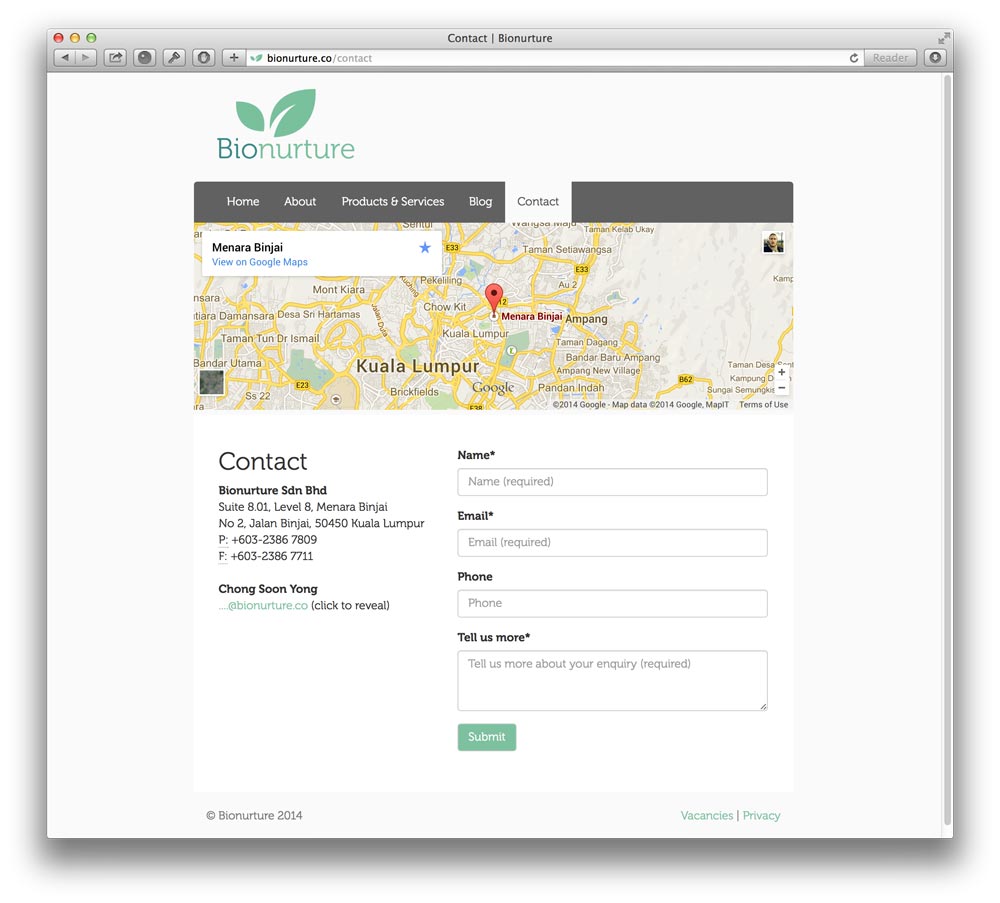Click the page vertical scrollbar
This screenshot has height=903, width=1000.
(948, 450)
